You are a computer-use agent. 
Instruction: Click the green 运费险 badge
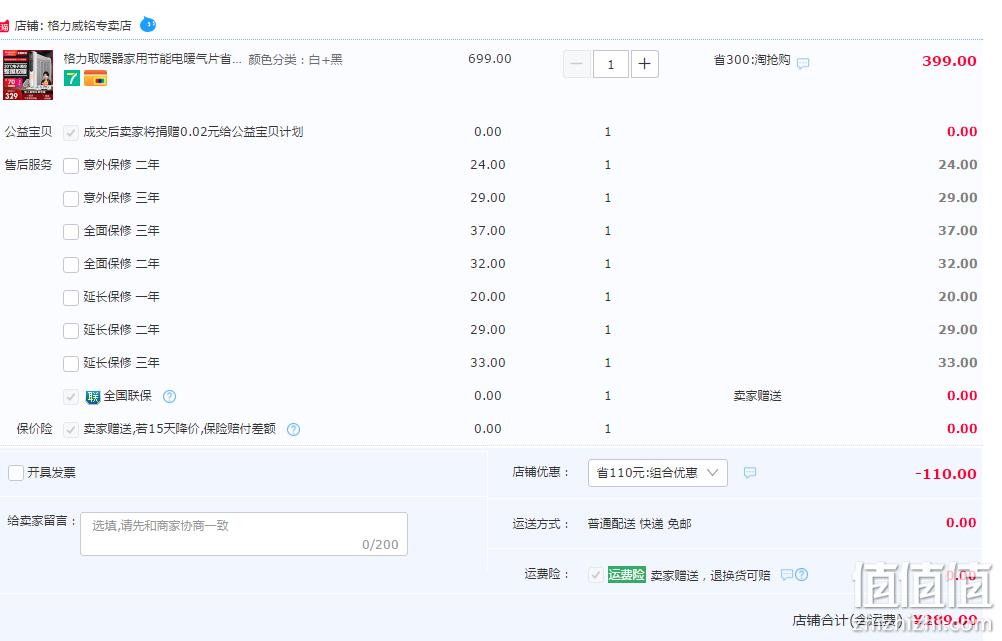coord(626,575)
